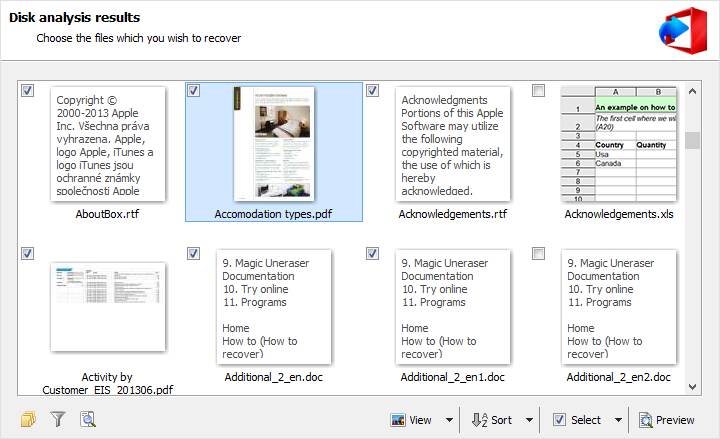The width and height of the screenshot is (720, 439).
Task: Open the Sort dropdown arrow
Action: tap(529, 420)
